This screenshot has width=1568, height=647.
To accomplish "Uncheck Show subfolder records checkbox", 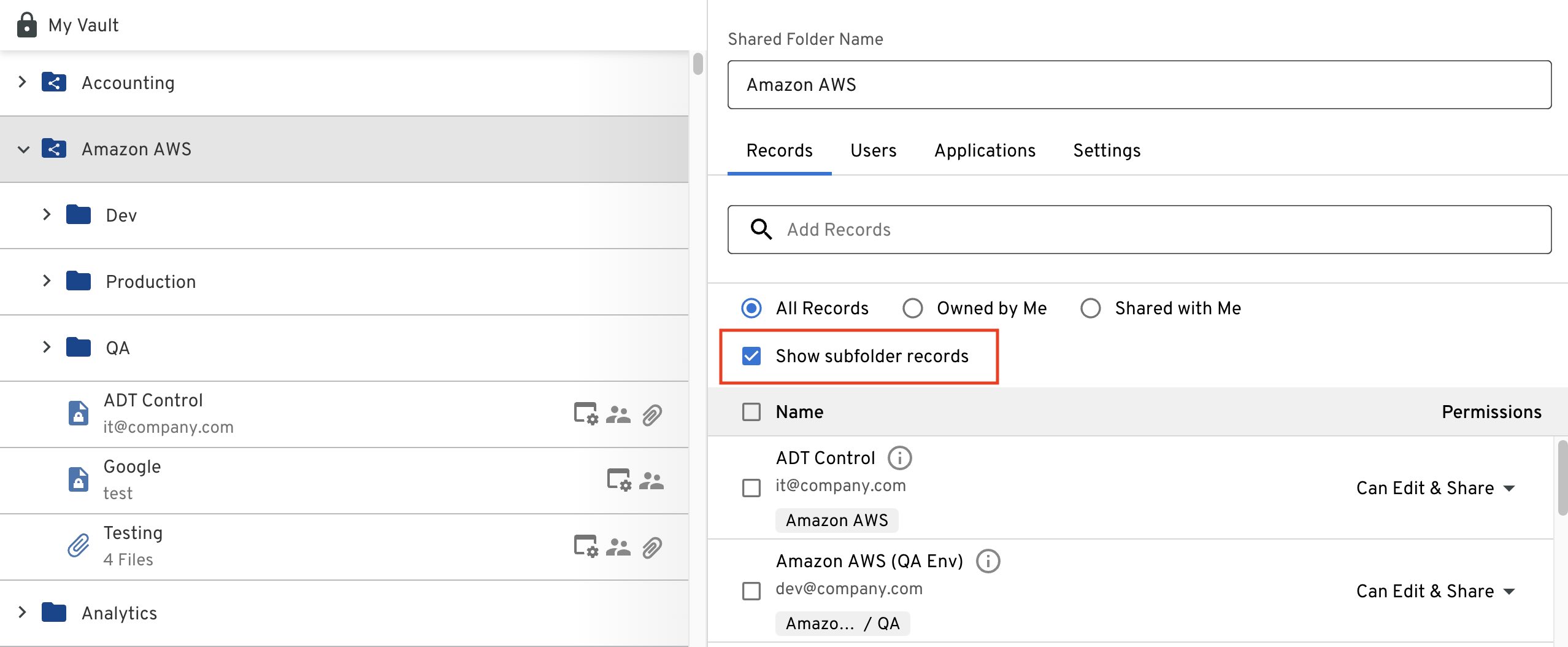I will (751, 356).
